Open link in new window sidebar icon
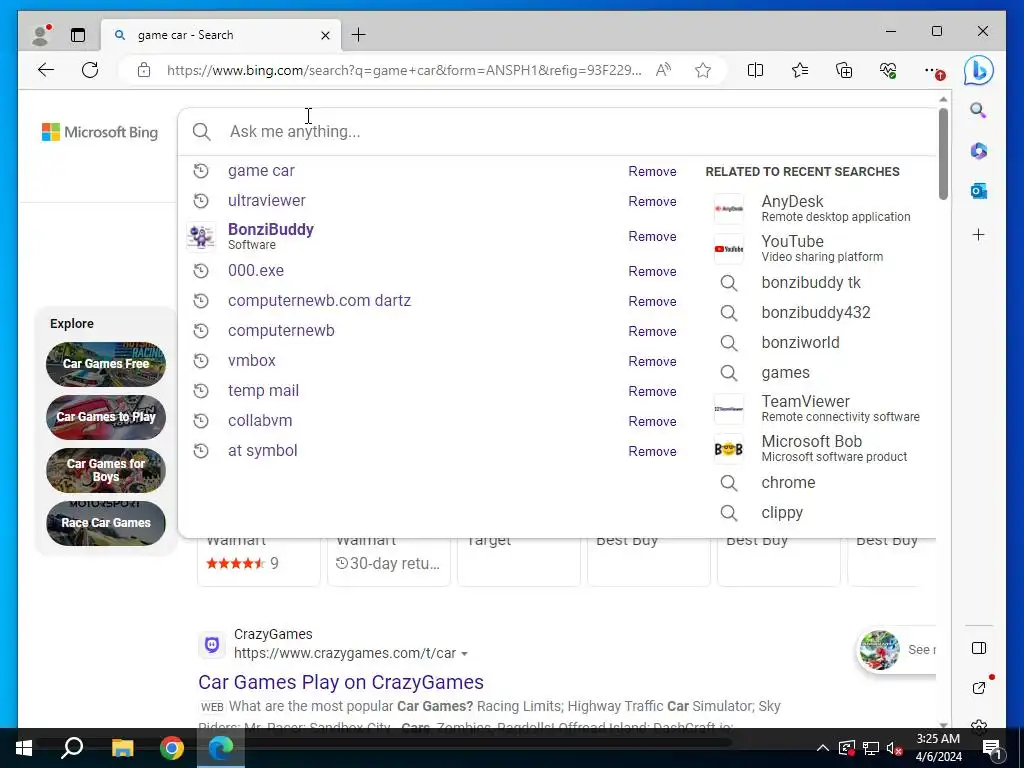1024x768 pixels. pyautogui.click(x=979, y=687)
